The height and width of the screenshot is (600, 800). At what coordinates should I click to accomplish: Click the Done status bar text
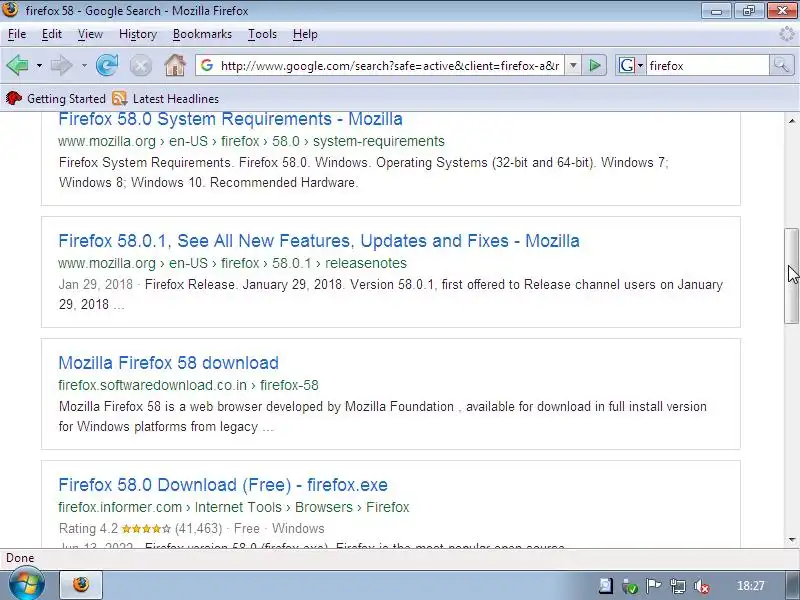click(20, 558)
